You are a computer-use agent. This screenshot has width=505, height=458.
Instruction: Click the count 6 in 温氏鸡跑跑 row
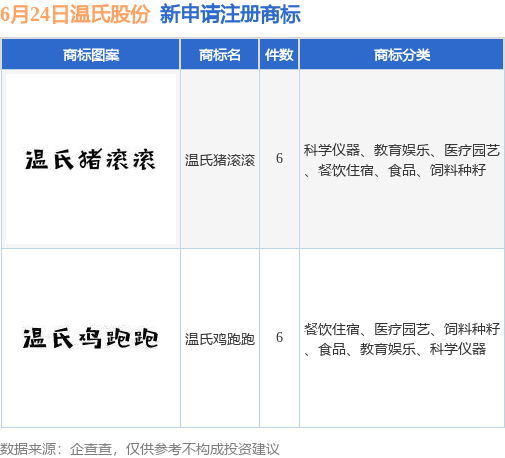coord(279,338)
